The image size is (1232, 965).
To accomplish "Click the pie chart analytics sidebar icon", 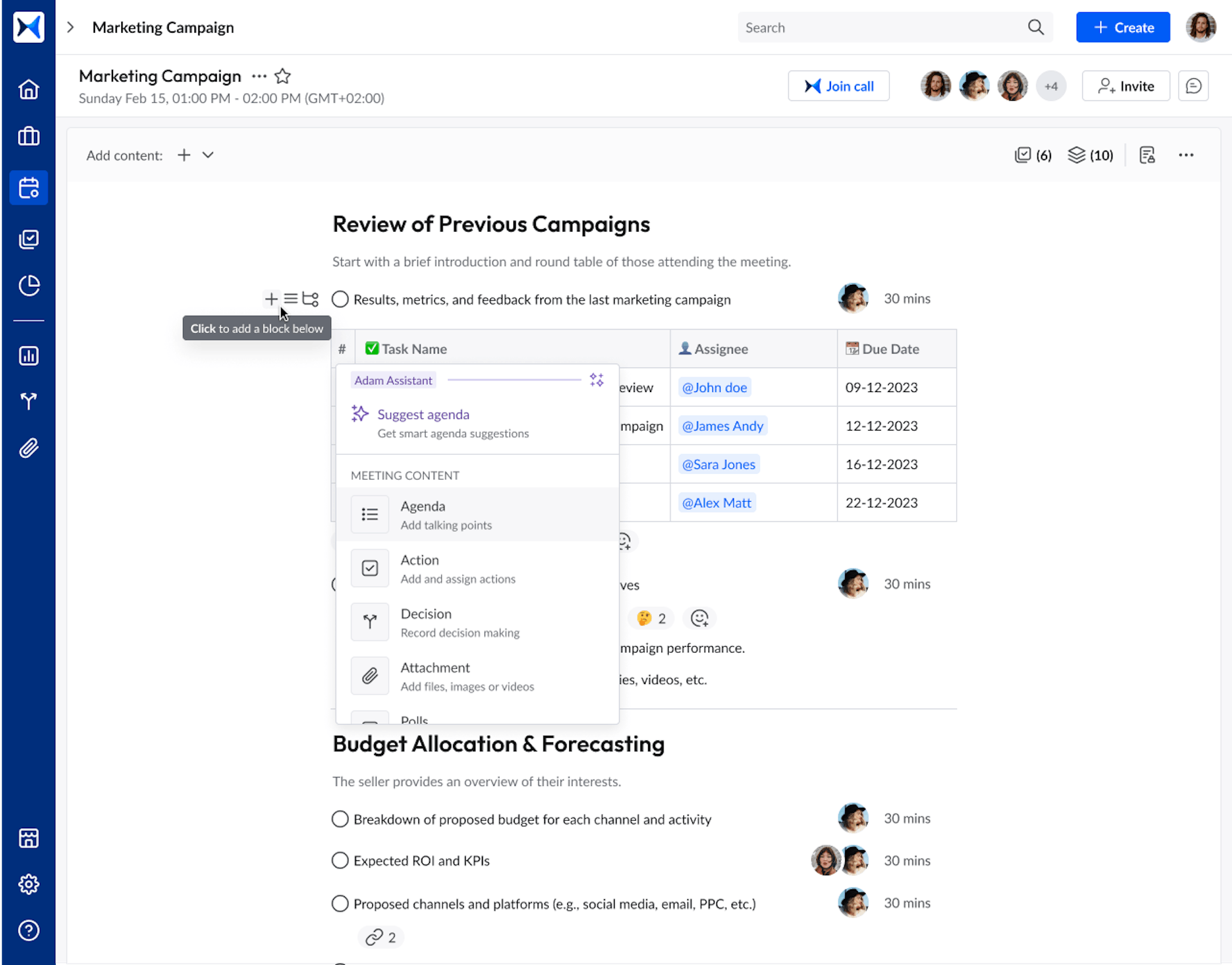I will click(x=28, y=286).
